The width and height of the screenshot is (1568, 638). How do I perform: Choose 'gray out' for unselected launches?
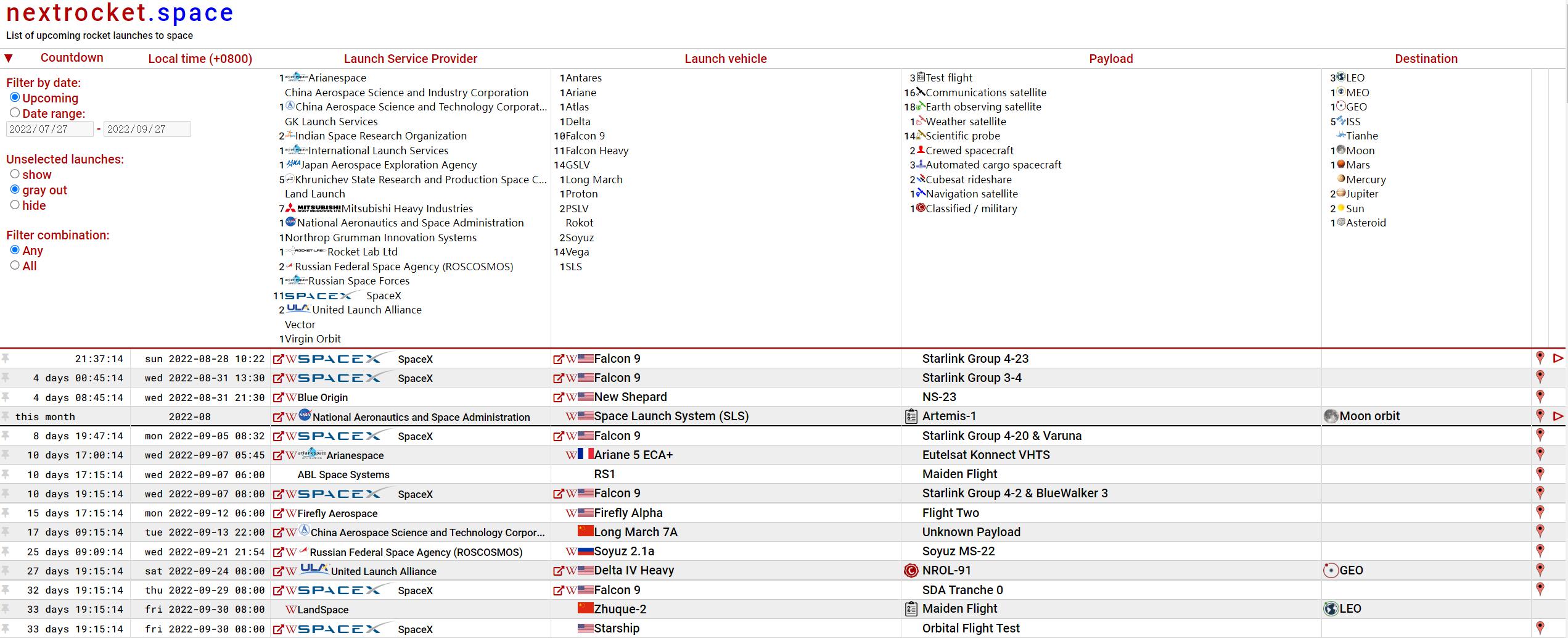(x=15, y=189)
